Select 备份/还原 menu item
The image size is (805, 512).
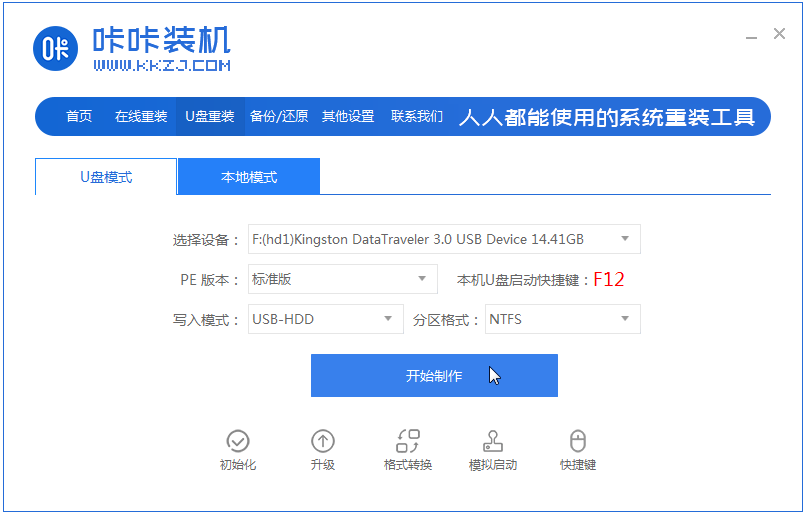(x=279, y=116)
